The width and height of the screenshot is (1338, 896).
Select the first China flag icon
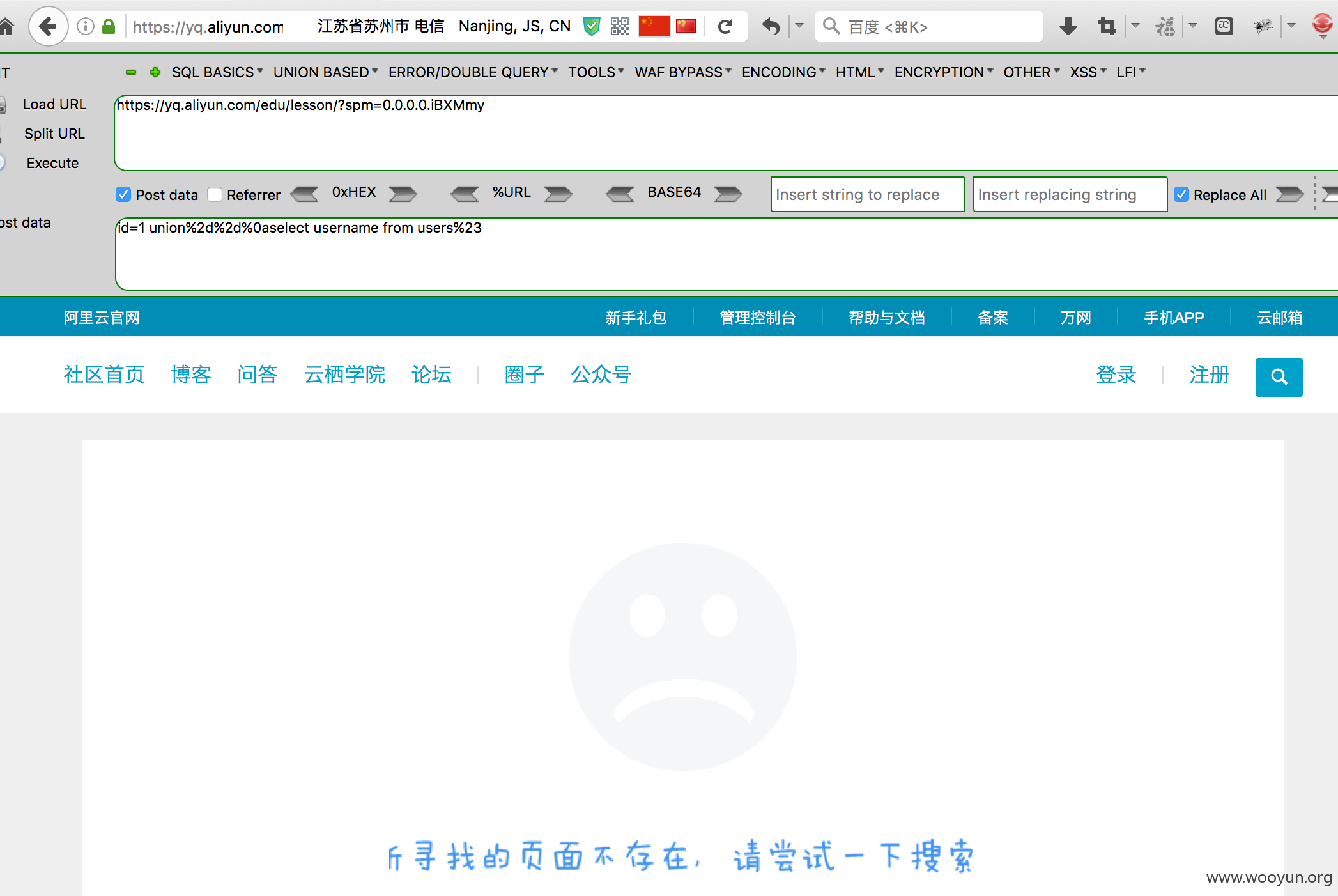click(654, 26)
